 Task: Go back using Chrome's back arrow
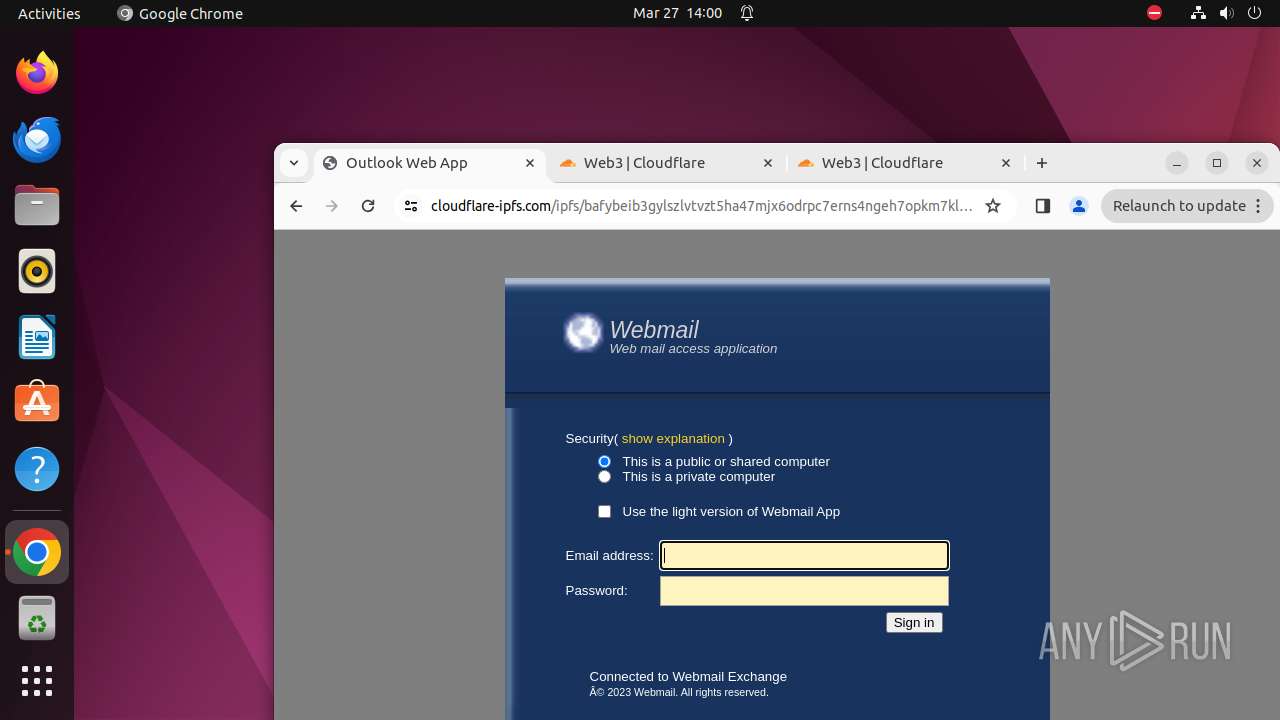[x=296, y=206]
